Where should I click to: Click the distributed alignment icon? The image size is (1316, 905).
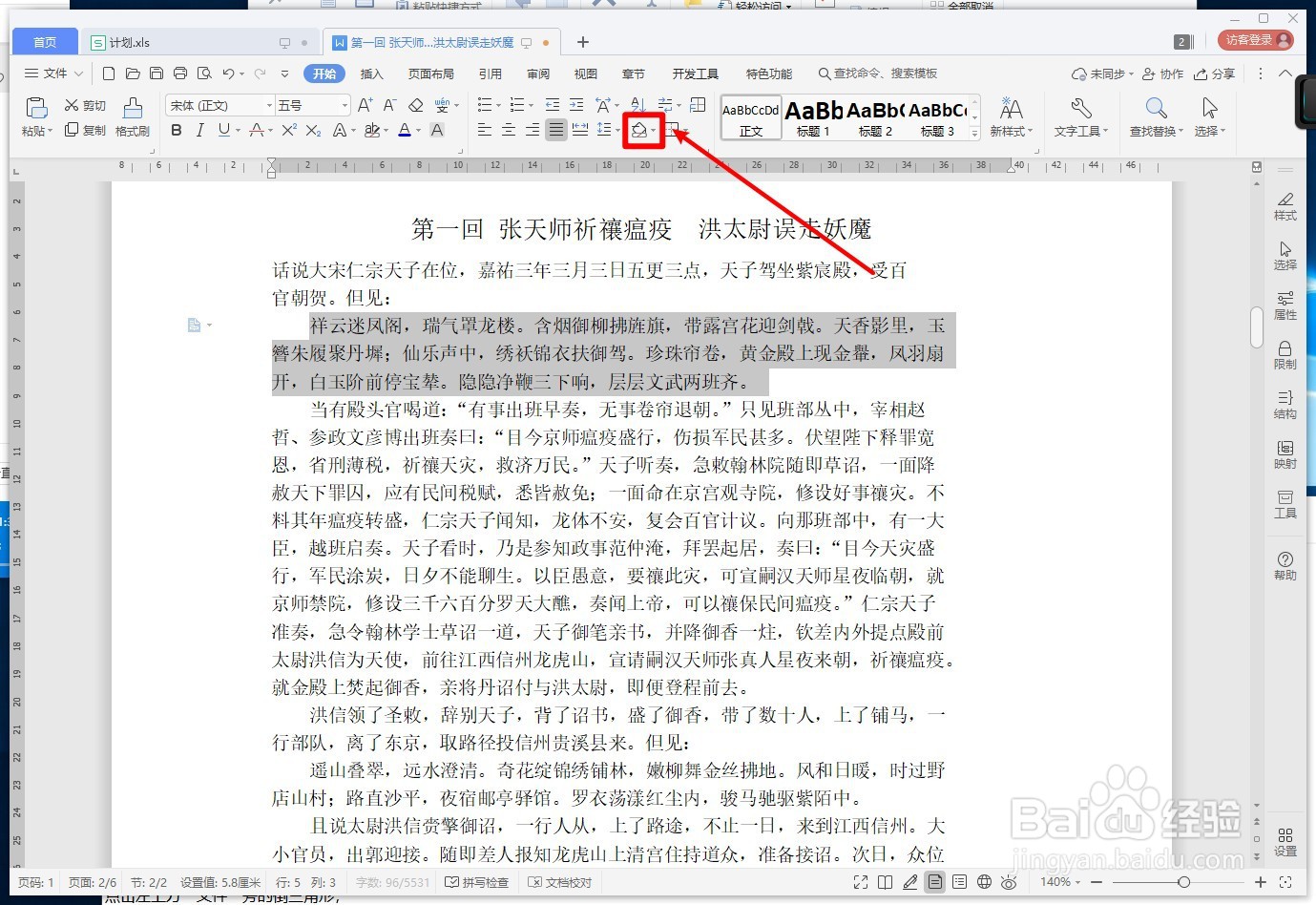pyautogui.click(x=580, y=130)
